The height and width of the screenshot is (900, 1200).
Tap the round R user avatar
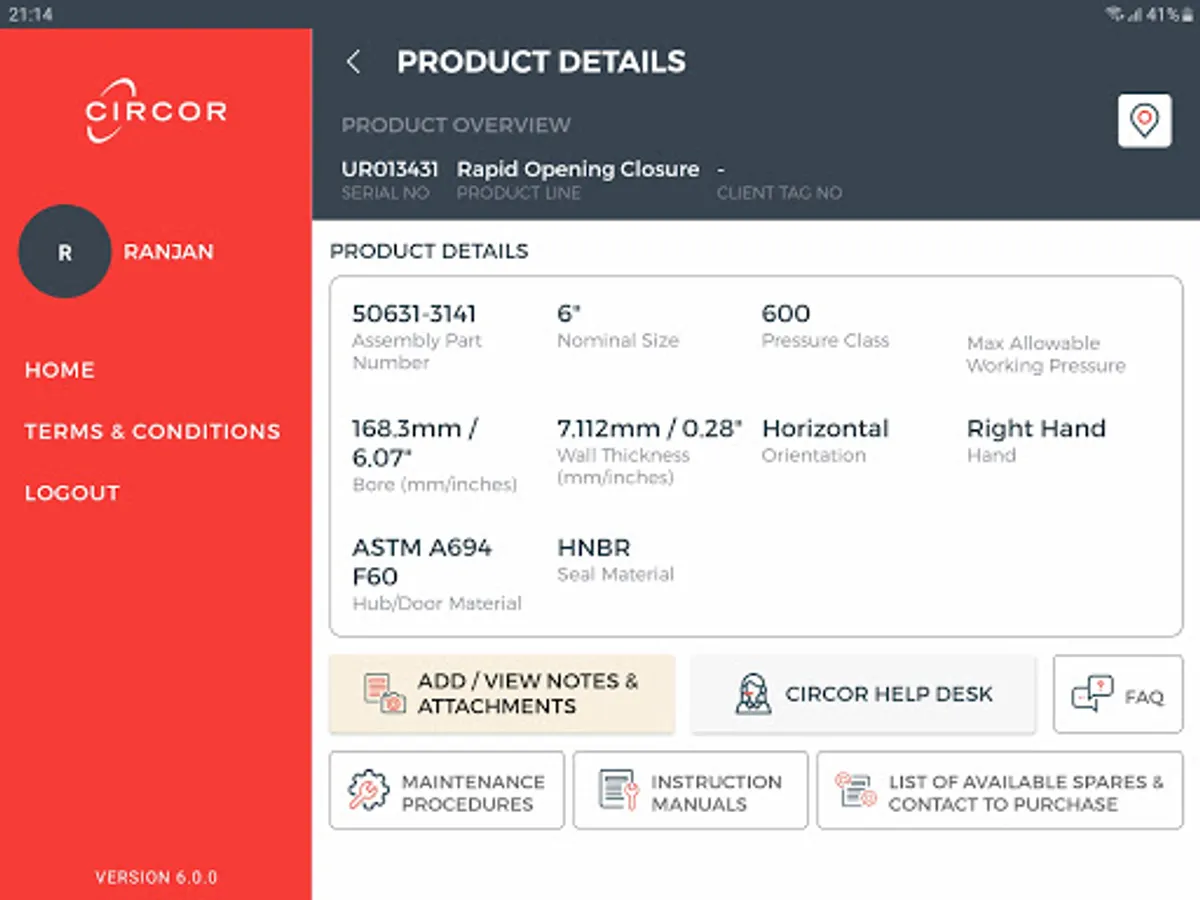tap(65, 252)
